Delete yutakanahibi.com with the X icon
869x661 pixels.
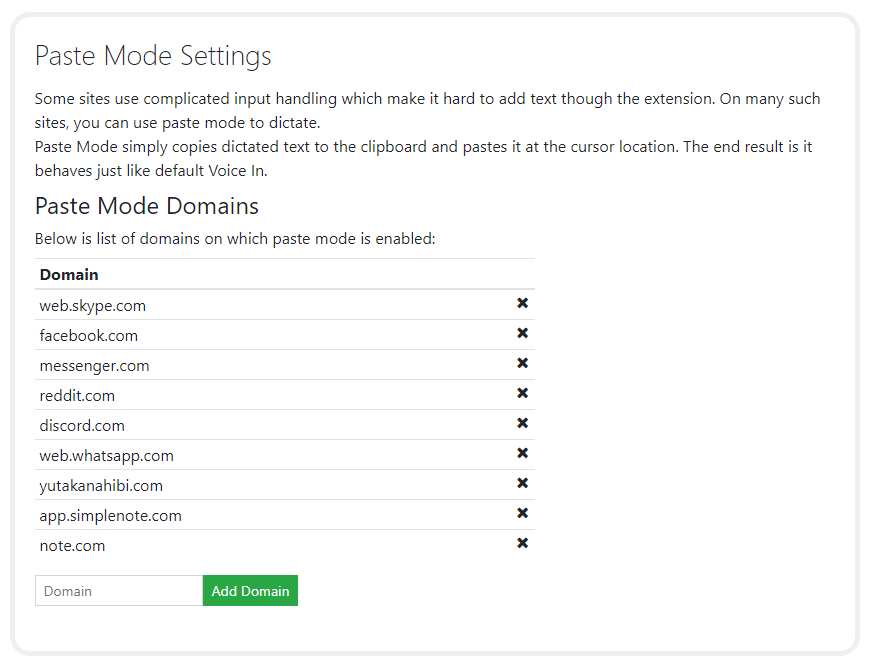coord(522,483)
